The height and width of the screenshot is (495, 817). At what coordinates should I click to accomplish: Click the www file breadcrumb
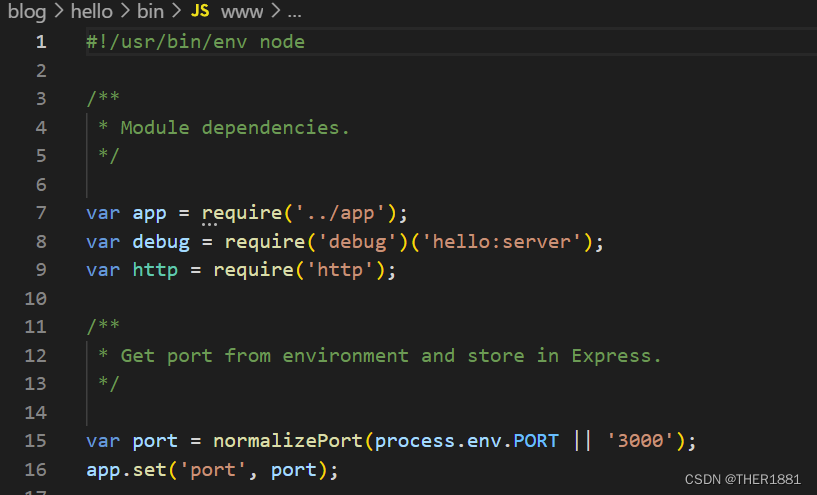click(x=241, y=11)
